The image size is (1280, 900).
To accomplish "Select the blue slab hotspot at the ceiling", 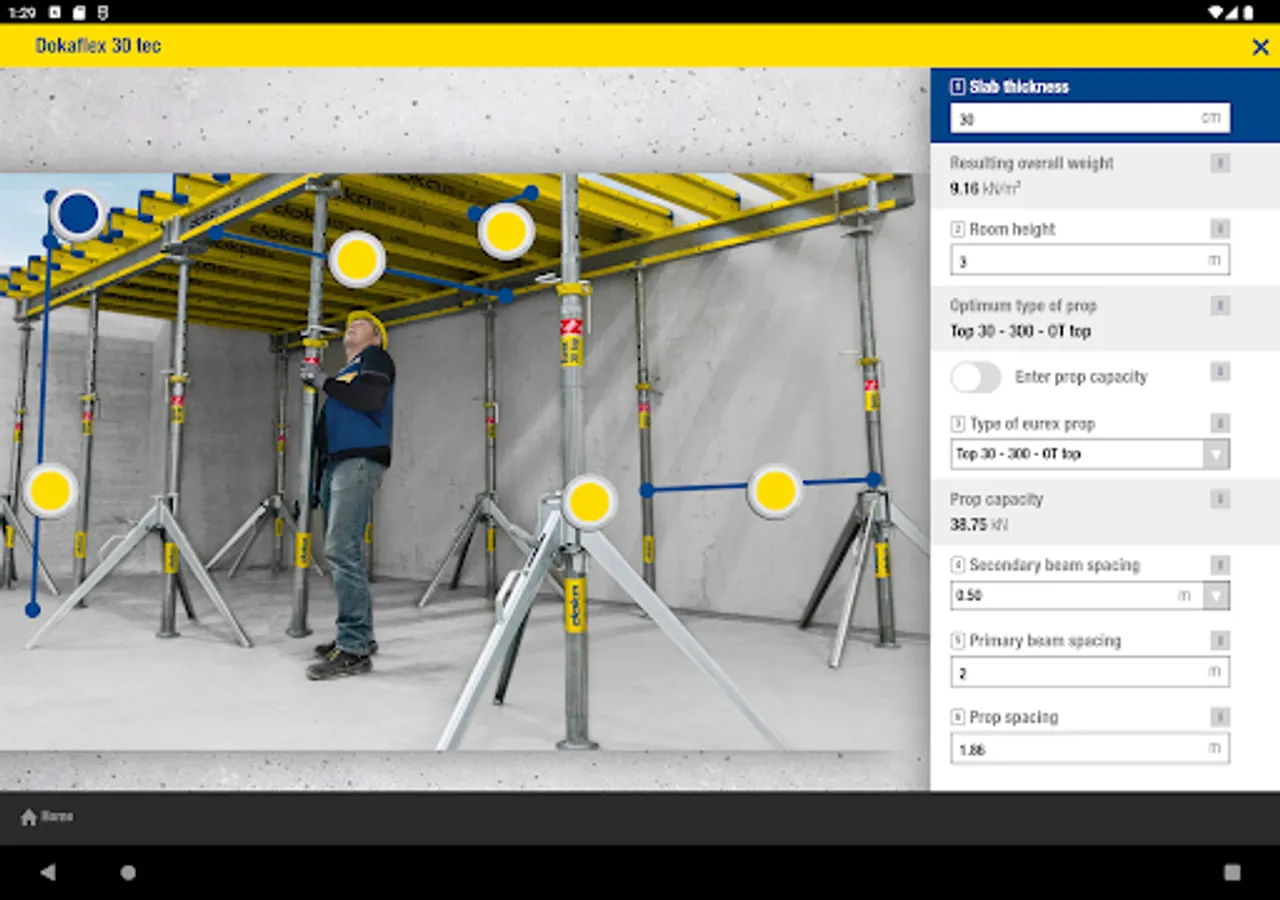I will (78, 214).
